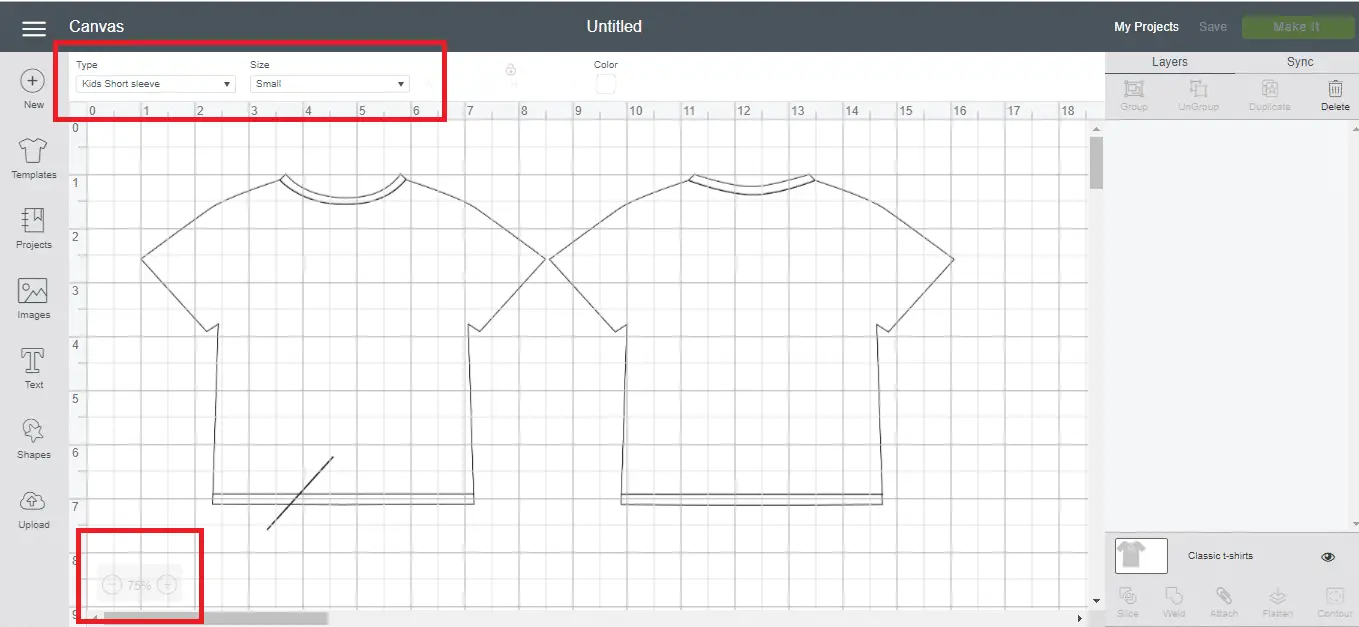Open My Projects link
Image resolution: width=1359 pixels, height=627 pixels.
point(1146,27)
